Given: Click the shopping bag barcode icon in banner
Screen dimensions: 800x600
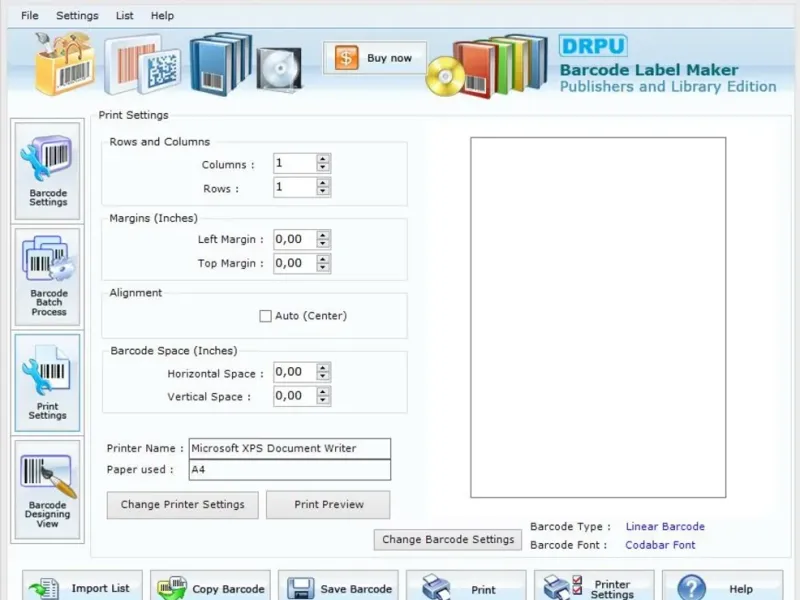Looking at the screenshot, I should (x=64, y=64).
